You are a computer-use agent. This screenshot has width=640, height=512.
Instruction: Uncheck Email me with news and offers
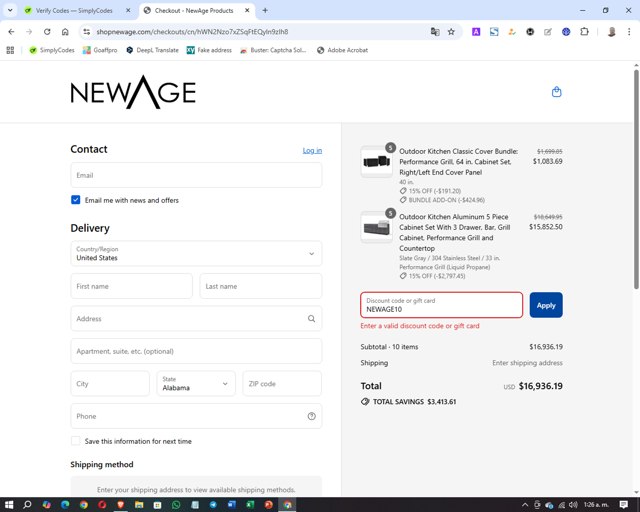coord(76,200)
